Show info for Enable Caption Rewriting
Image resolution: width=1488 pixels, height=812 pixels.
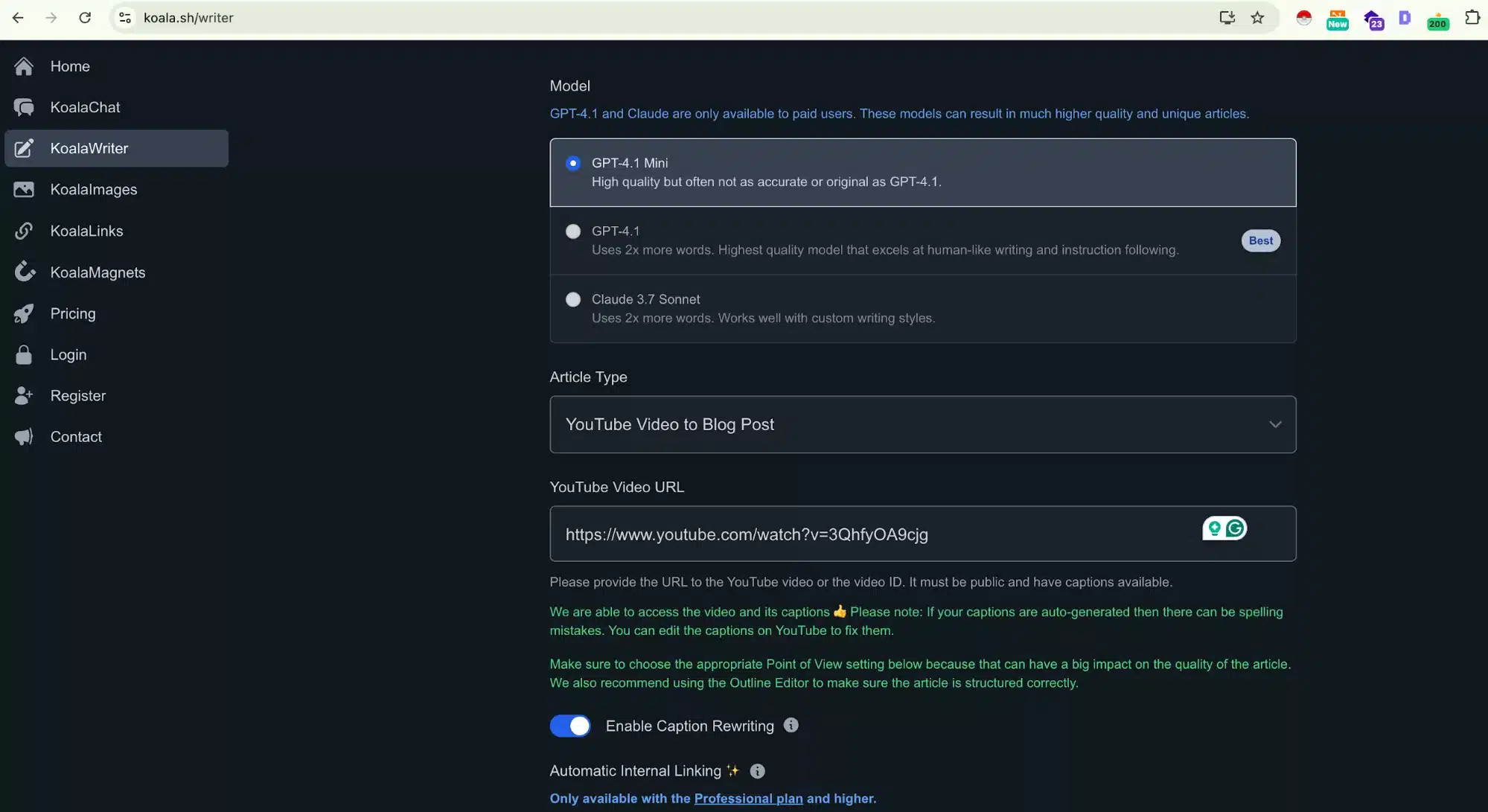click(x=791, y=725)
